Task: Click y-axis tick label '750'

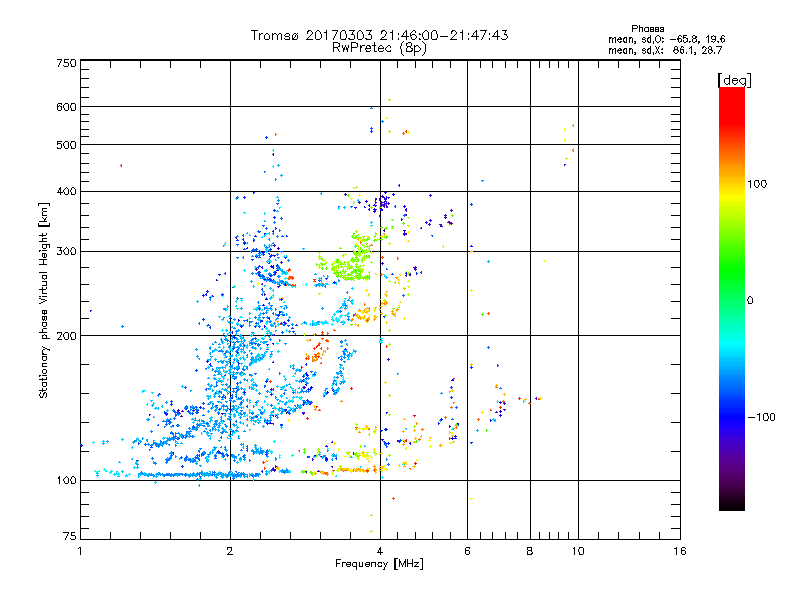Action: [66, 63]
